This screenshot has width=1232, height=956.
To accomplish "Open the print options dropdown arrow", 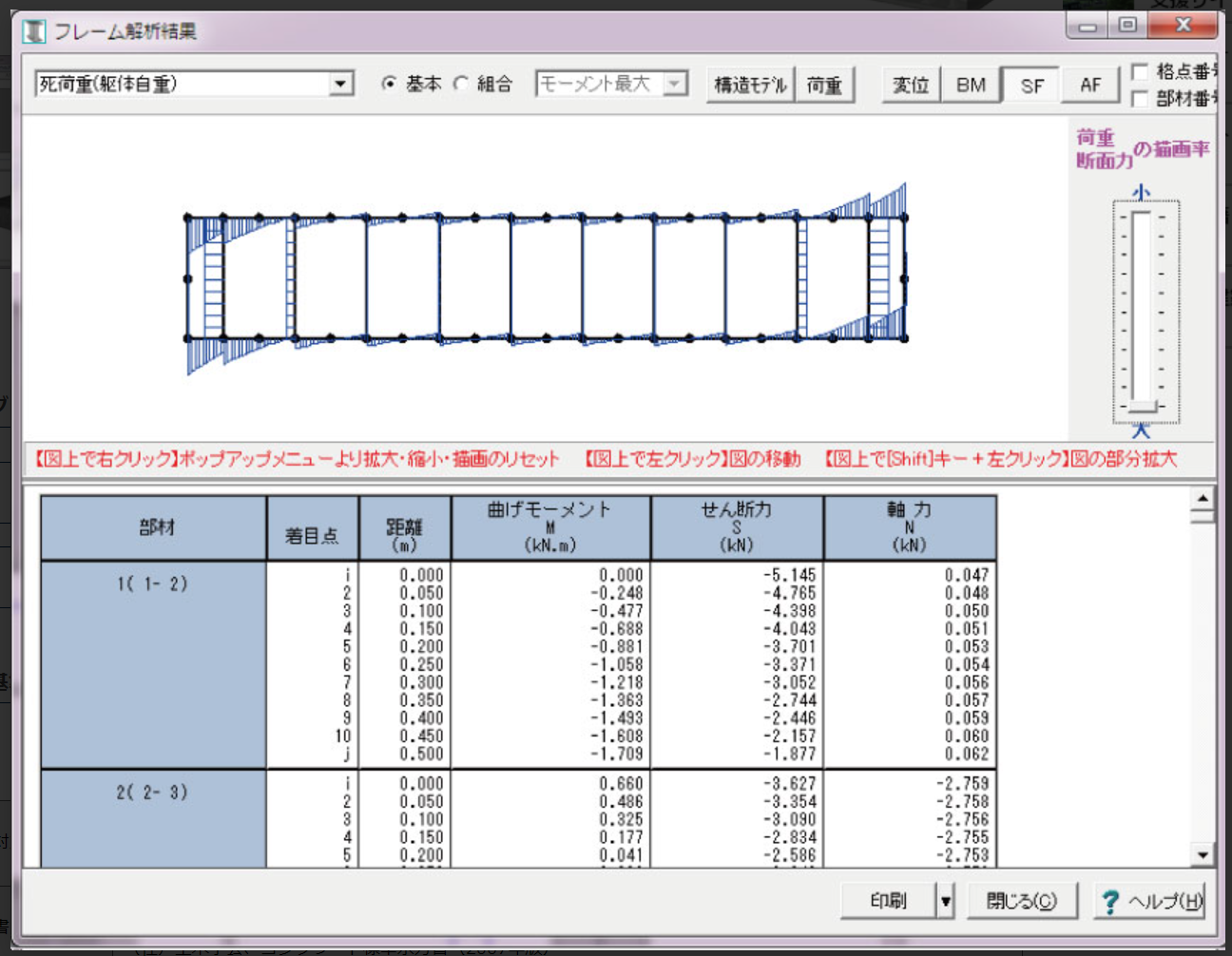I will 945,901.
